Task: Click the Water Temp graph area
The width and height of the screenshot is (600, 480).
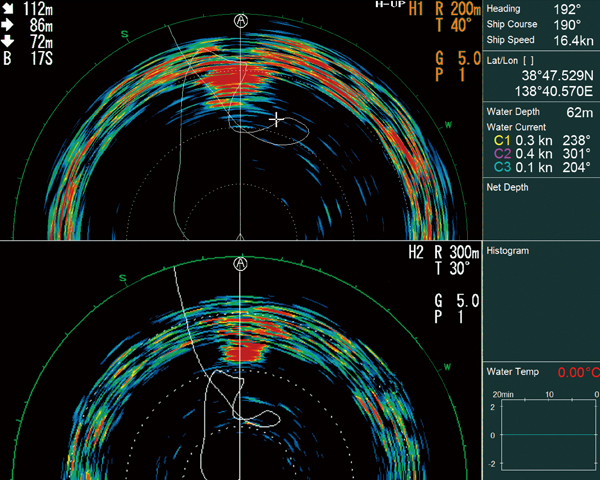Action: 548,434
